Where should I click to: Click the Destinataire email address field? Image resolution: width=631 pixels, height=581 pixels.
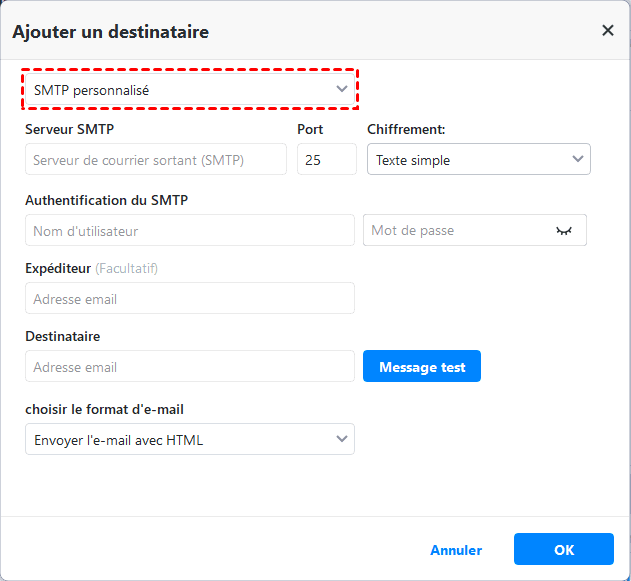tap(189, 367)
